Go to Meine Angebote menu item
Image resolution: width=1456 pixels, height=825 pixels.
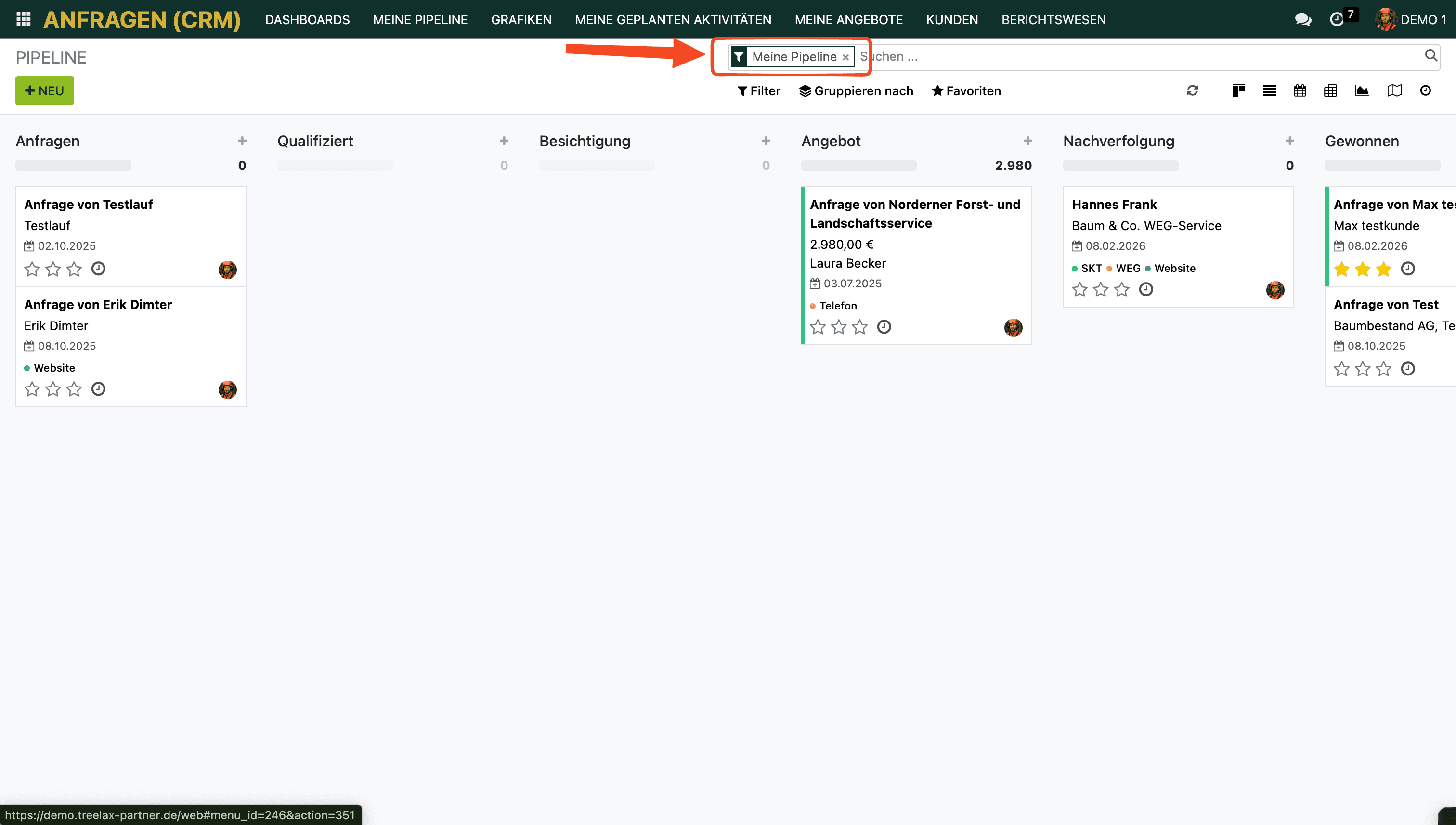(x=848, y=19)
